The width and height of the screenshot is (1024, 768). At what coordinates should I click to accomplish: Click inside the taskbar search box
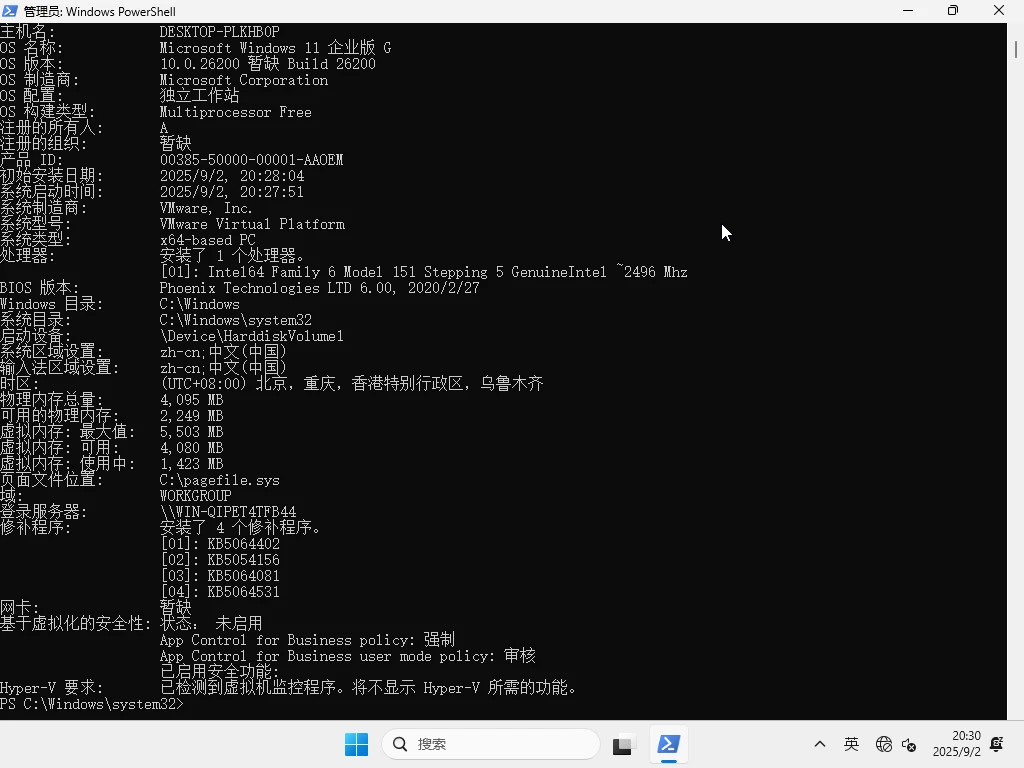[490, 744]
